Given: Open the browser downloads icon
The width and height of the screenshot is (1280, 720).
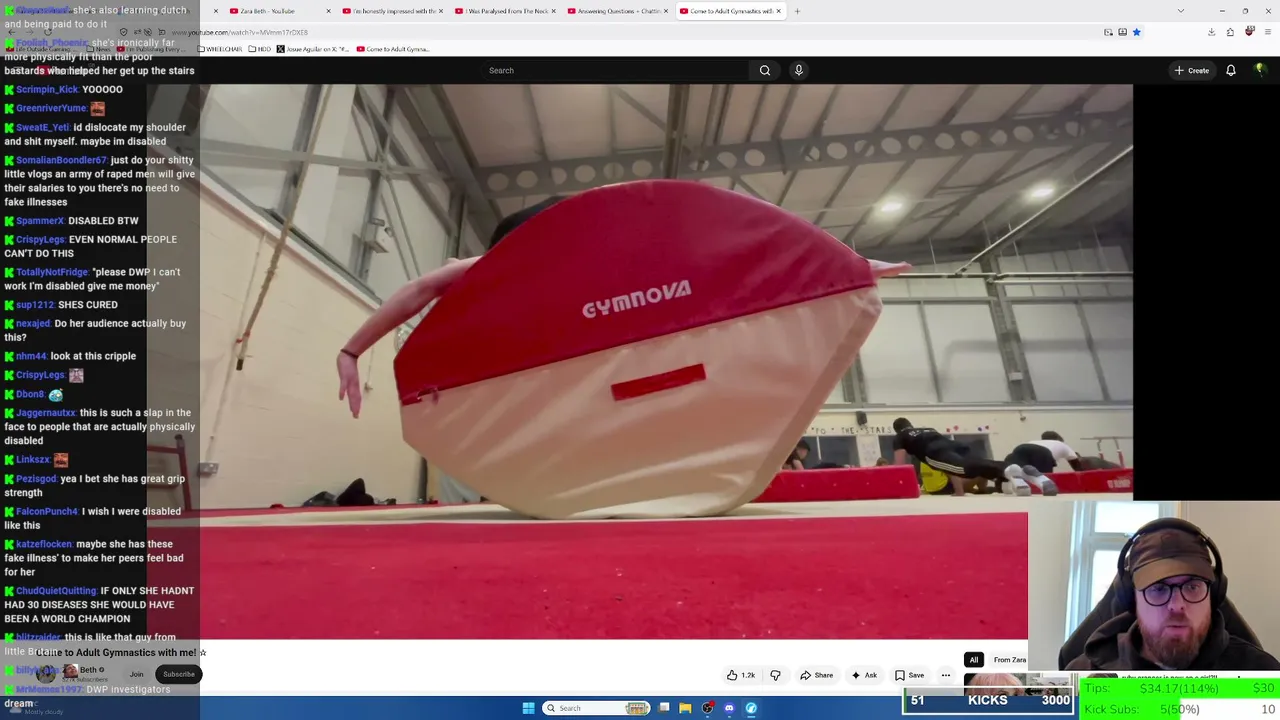Looking at the screenshot, I should coord(1211,32).
